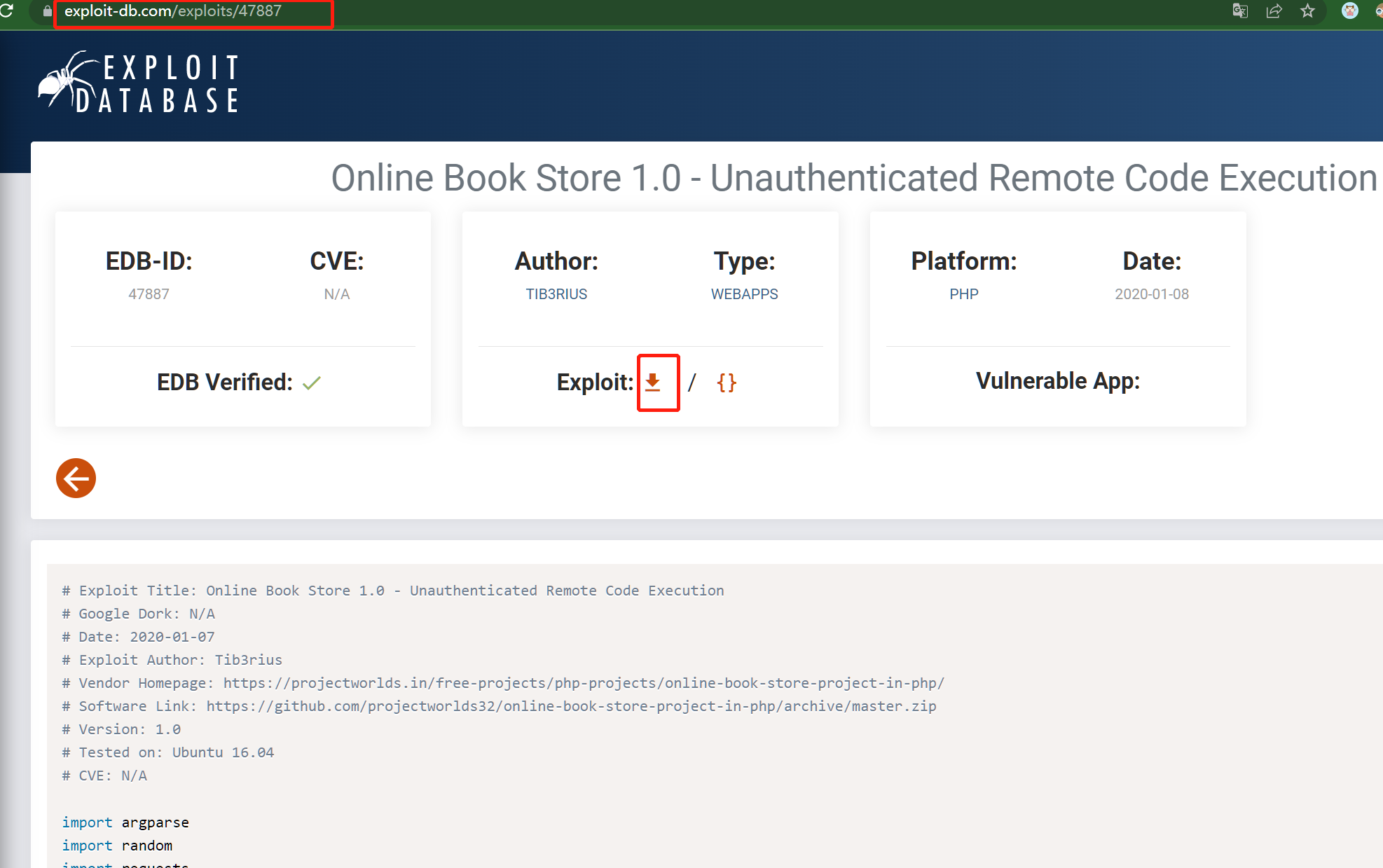This screenshot has height=868, width=1383.
Task: Click the Online Book Store title heading
Action: tap(853, 178)
